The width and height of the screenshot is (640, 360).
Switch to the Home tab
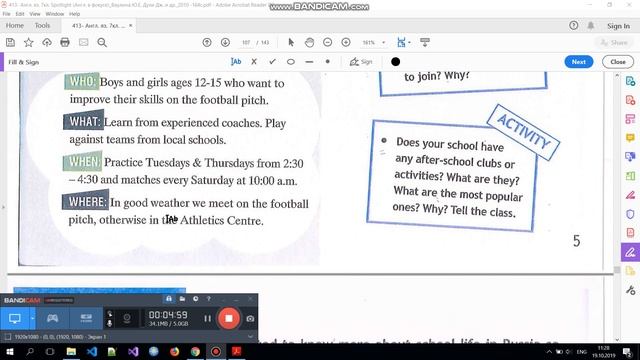click(15, 25)
